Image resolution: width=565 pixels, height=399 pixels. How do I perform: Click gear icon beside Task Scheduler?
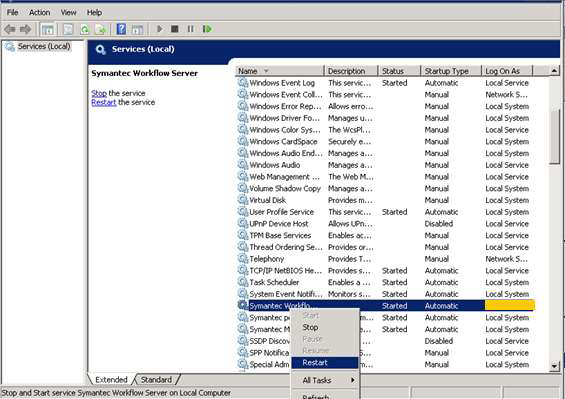coord(243,283)
